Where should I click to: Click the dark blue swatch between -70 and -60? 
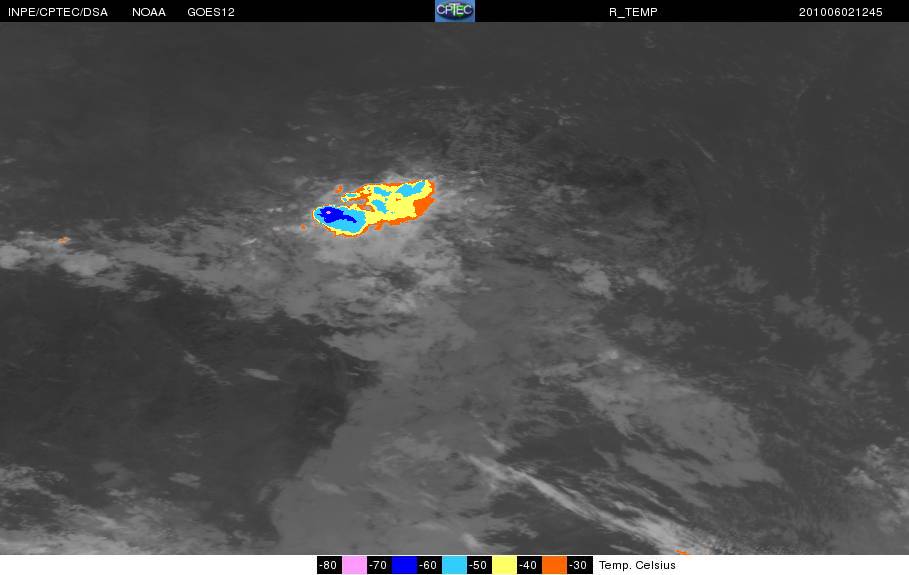click(x=404, y=565)
